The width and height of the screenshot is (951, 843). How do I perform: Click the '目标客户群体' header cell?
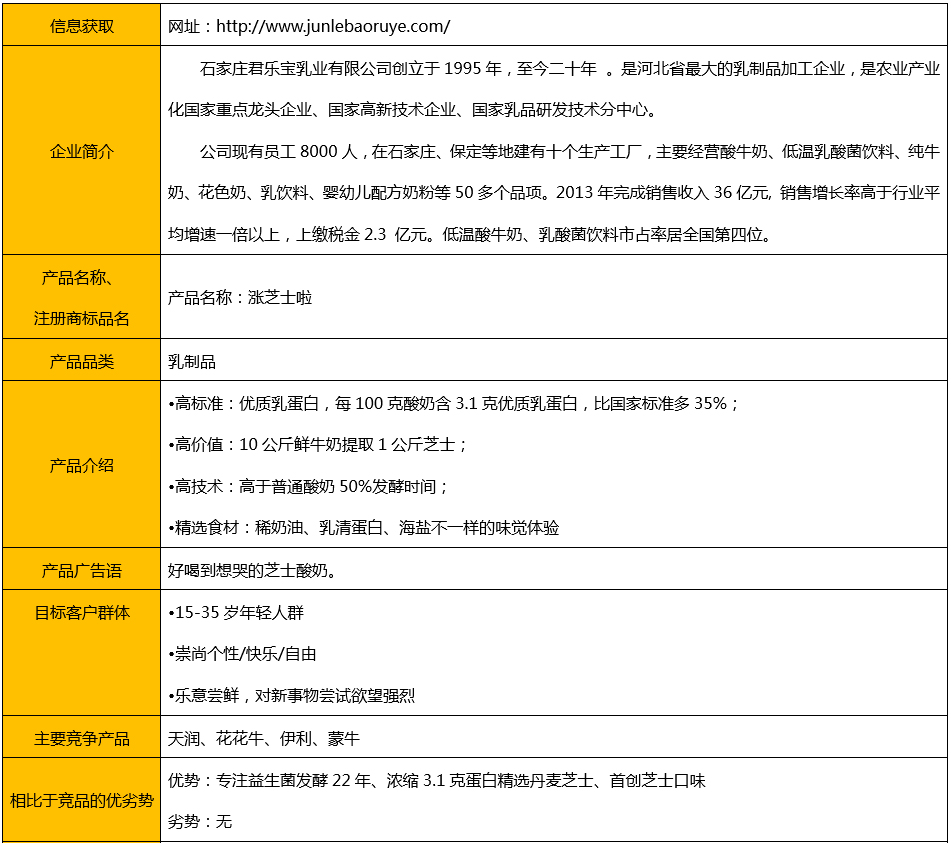click(81, 653)
